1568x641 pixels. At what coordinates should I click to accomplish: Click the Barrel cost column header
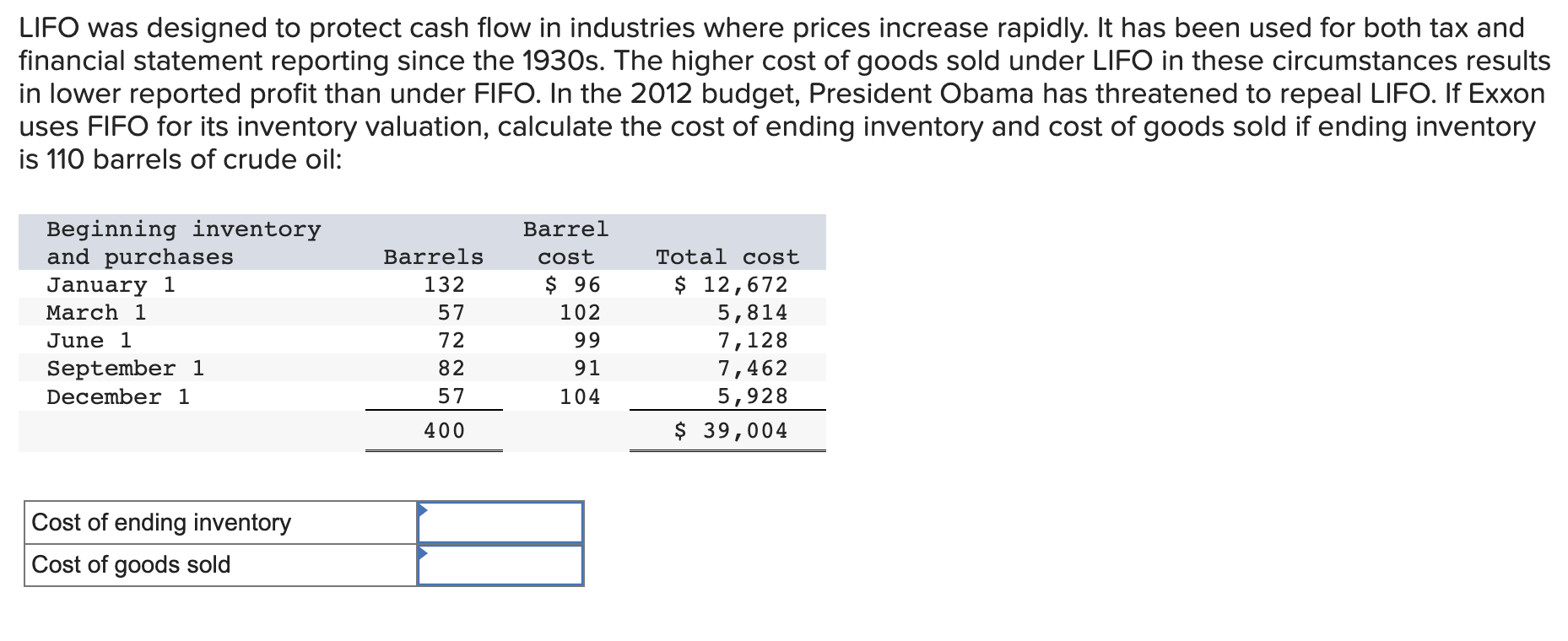click(x=565, y=243)
